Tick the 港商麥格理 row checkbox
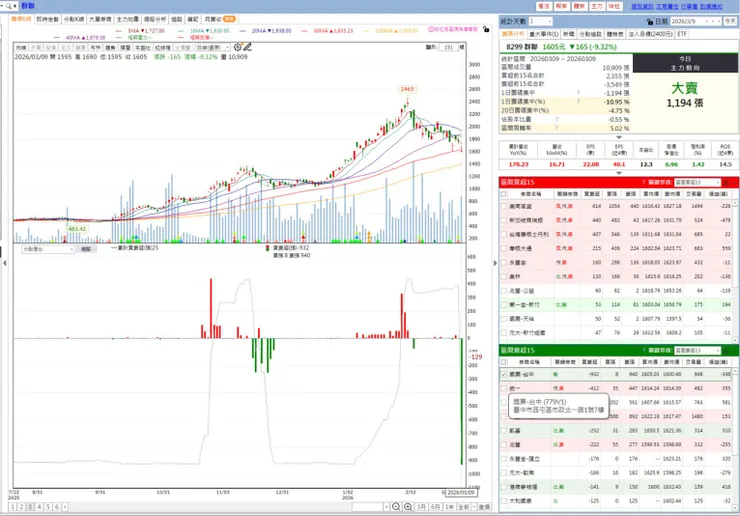740x516 pixels. pos(504,487)
